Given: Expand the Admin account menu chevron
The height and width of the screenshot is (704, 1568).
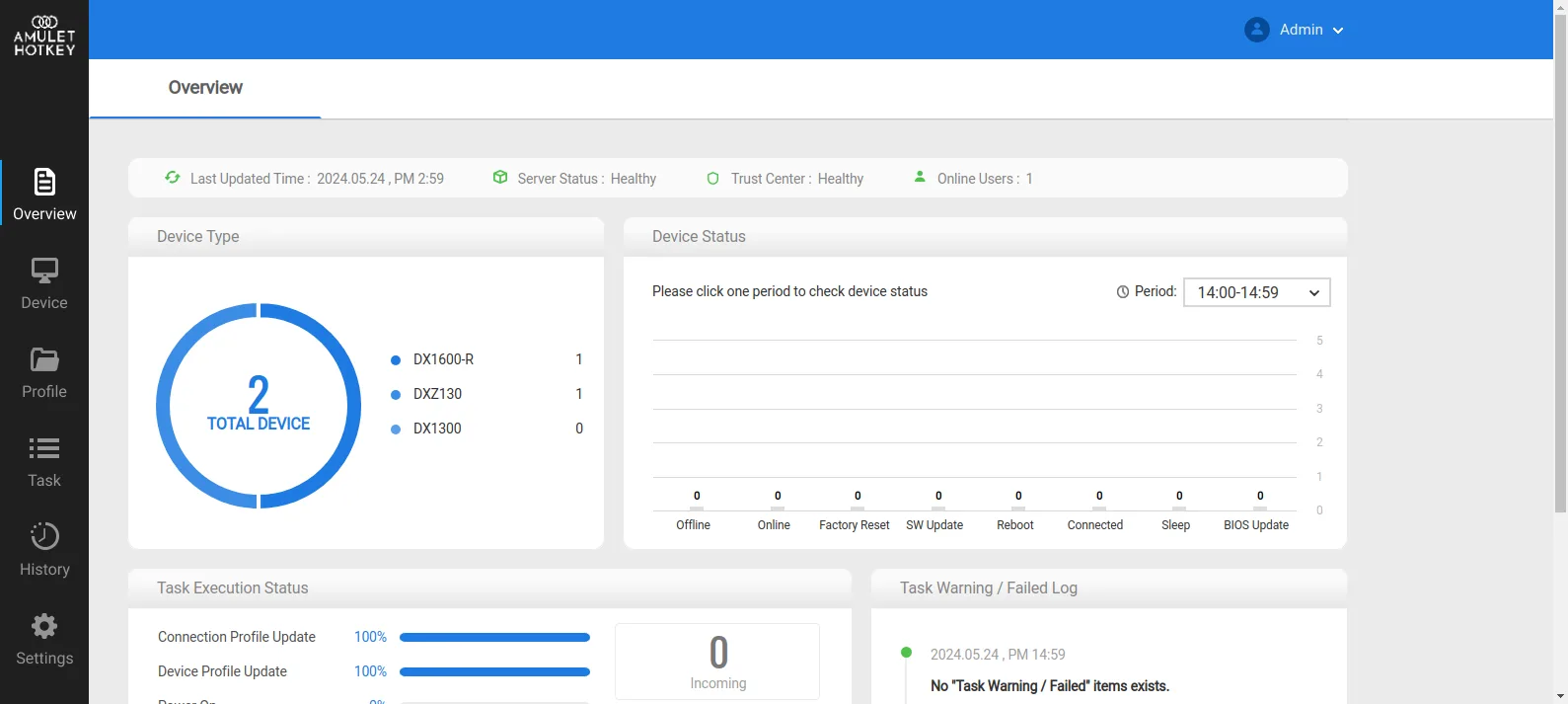Looking at the screenshot, I should (1338, 31).
